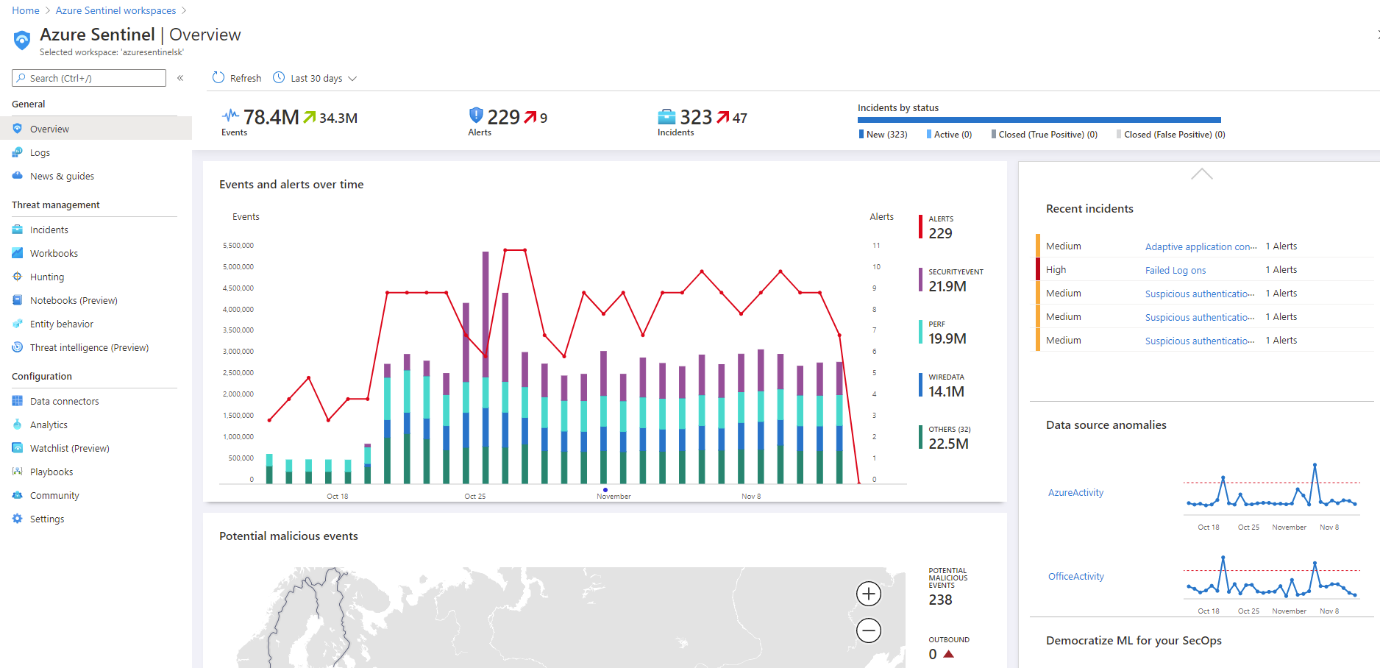Click the 229 alerts count in summary bar

pyautogui.click(x=503, y=117)
